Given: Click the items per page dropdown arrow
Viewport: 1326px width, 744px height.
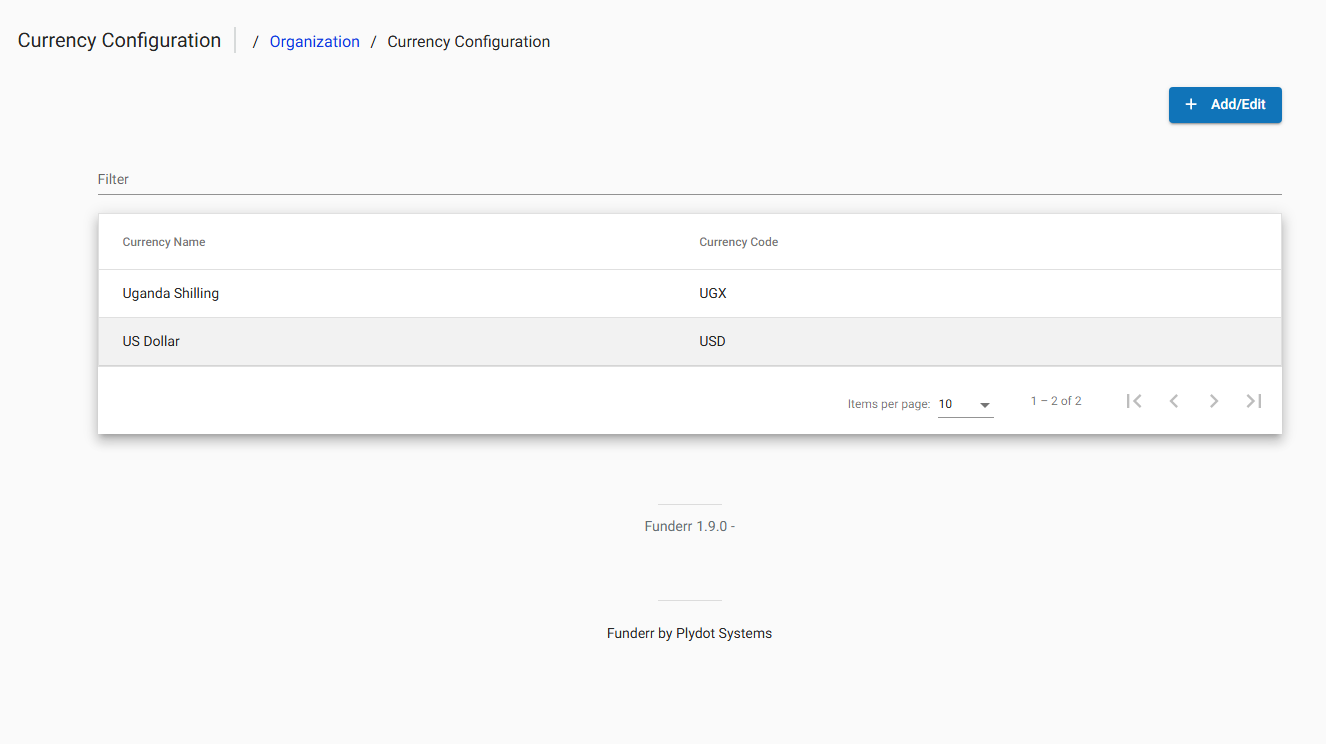Looking at the screenshot, I should coord(984,404).
